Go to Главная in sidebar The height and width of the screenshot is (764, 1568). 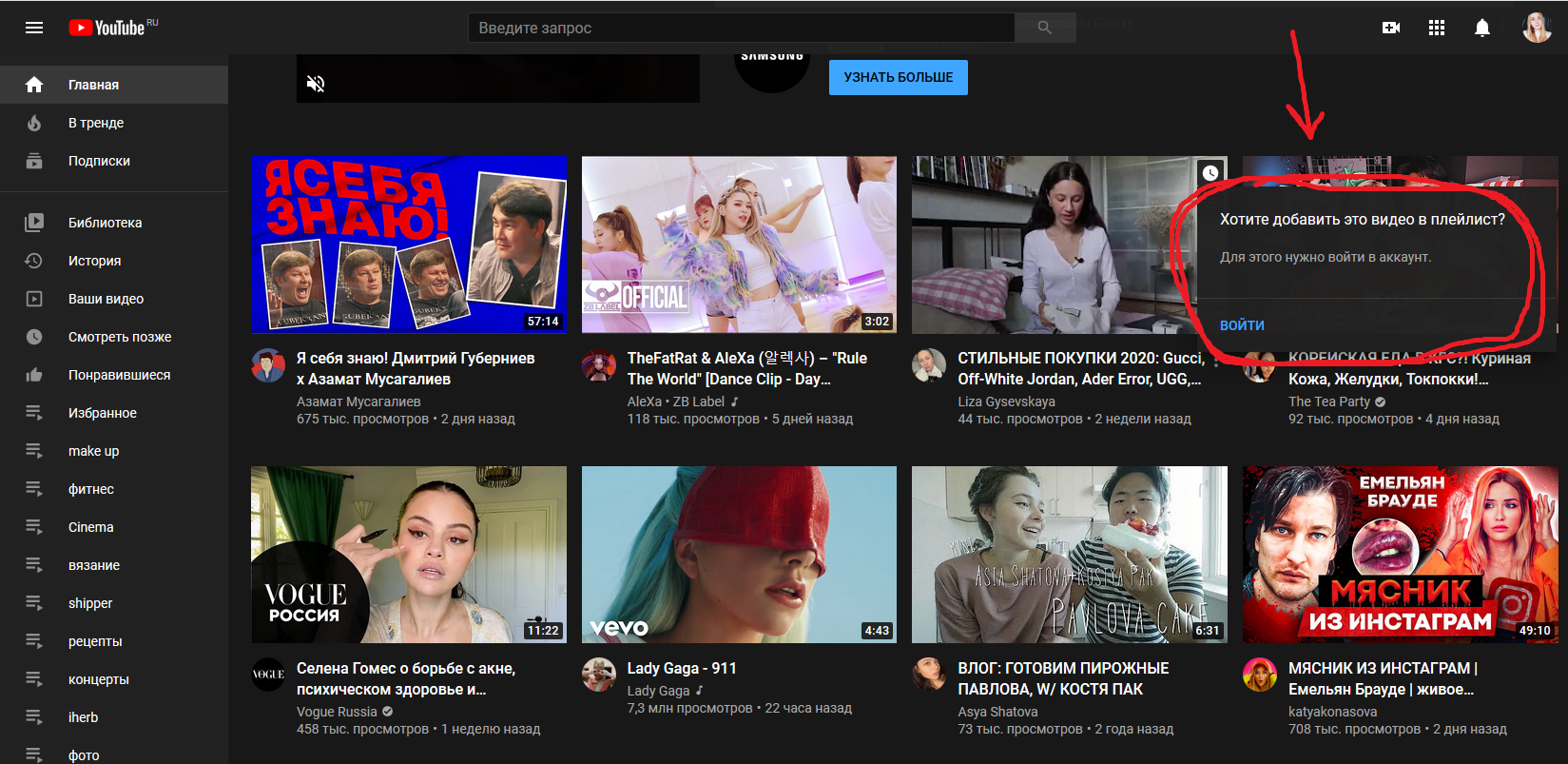point(114,85)
